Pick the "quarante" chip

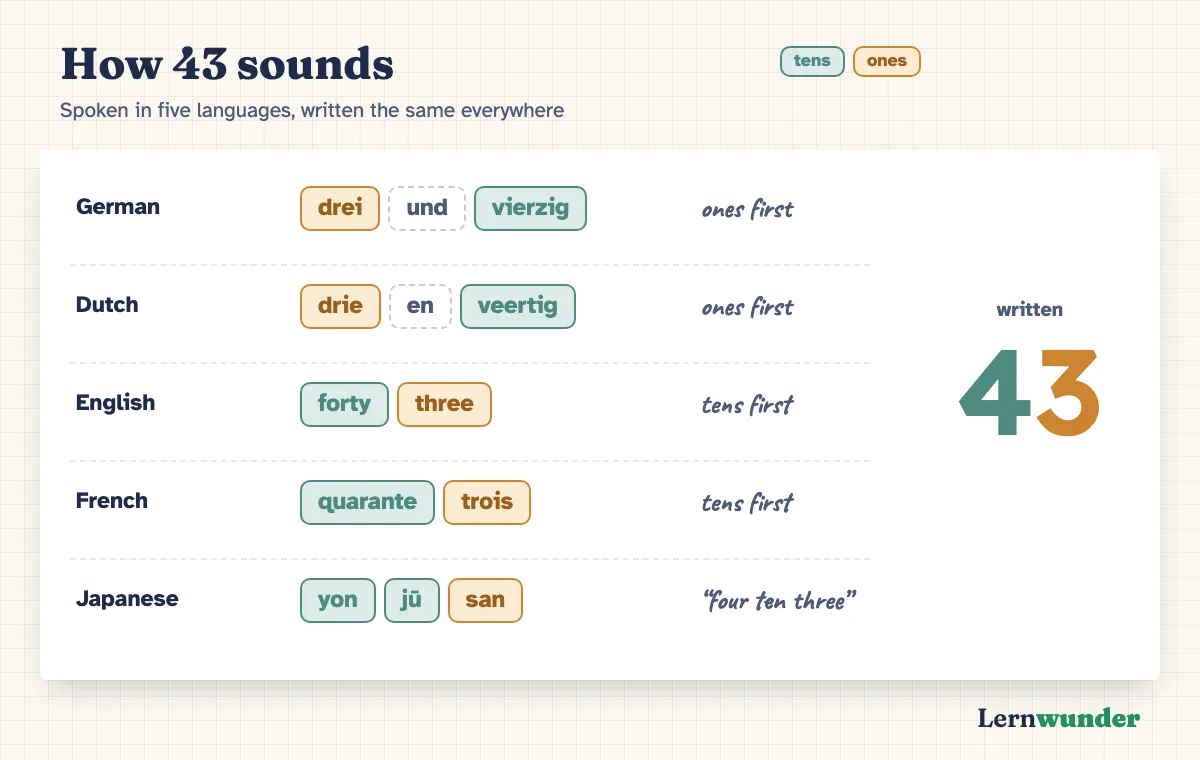coord(367,502)
